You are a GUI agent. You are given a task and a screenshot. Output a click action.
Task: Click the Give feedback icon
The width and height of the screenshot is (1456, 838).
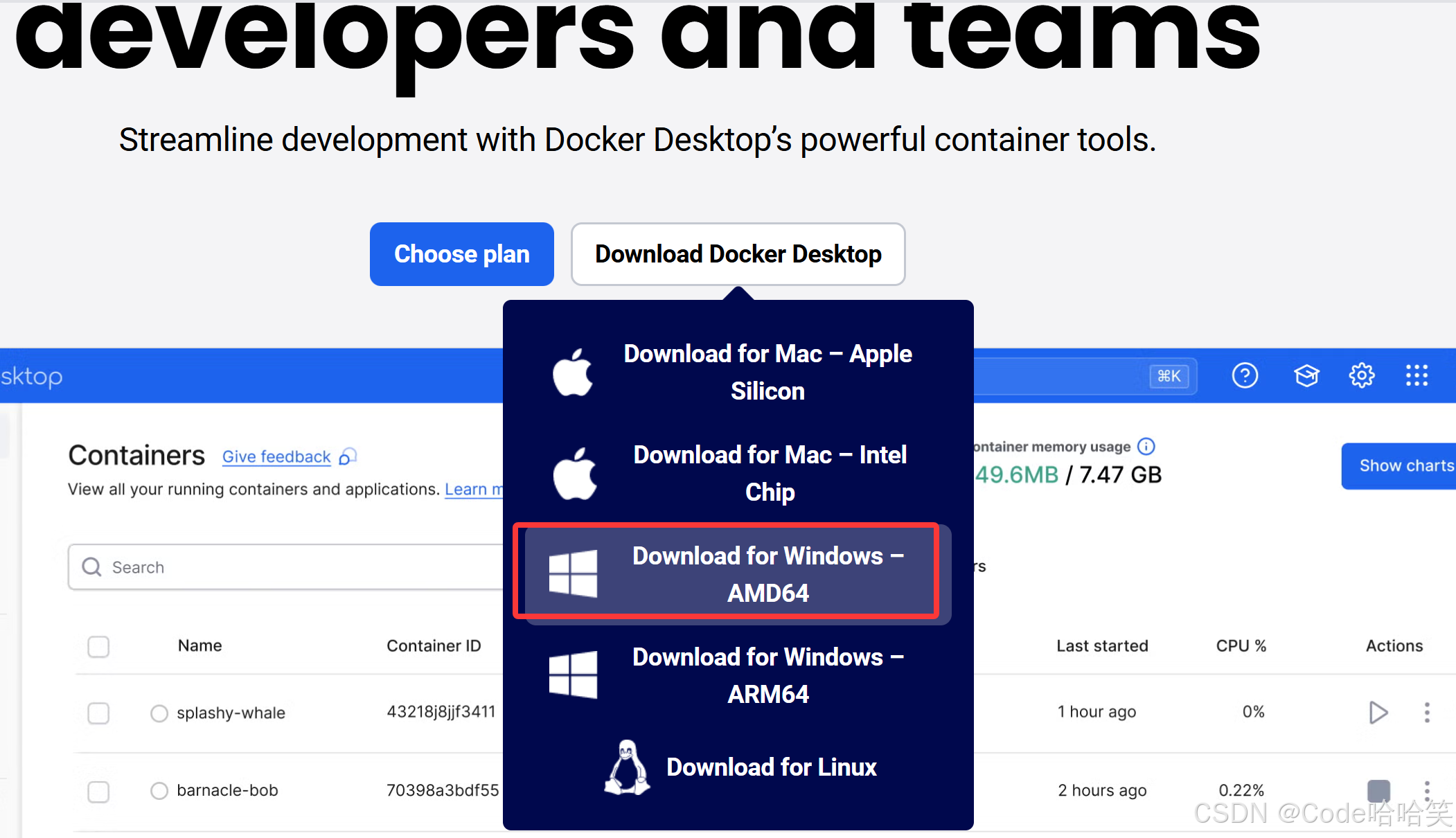(x=348, y=456)
